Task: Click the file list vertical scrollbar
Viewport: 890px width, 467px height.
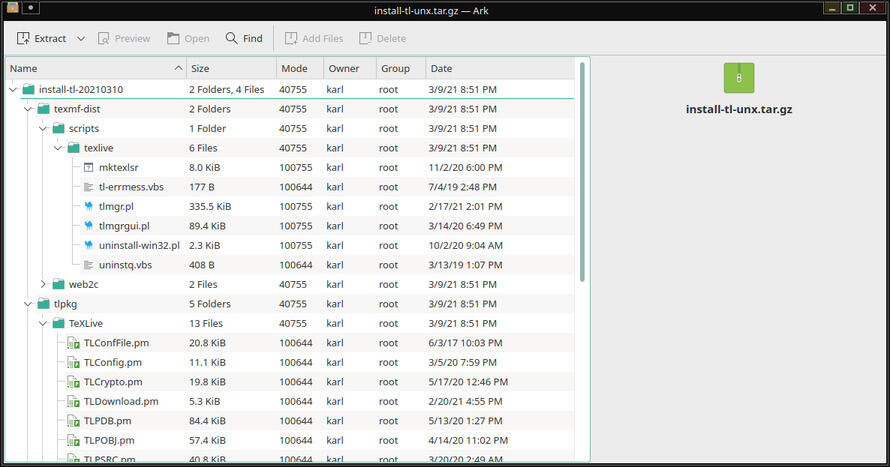Action: point(582,173)
